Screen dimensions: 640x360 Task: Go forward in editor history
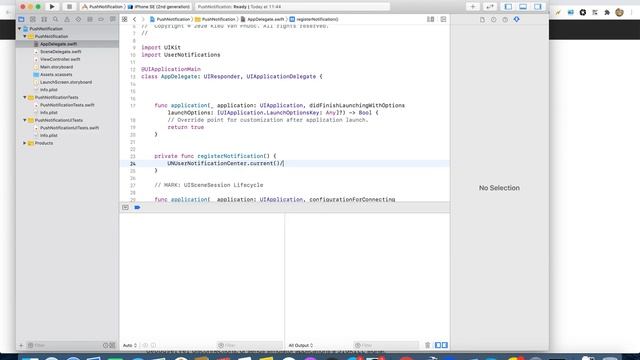(x=143, y=19)
